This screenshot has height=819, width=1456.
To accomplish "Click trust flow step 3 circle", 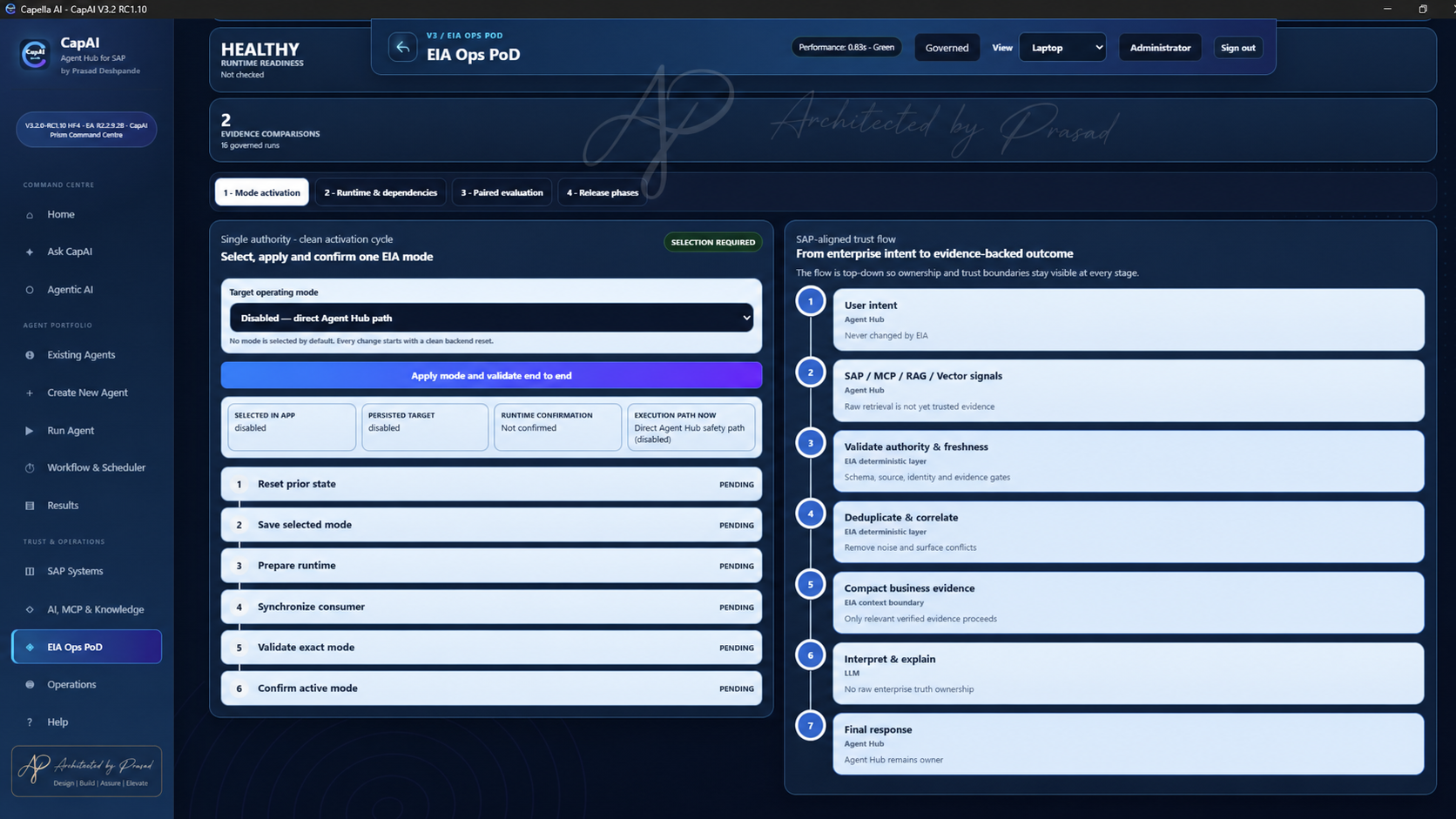I will (811, 443).
